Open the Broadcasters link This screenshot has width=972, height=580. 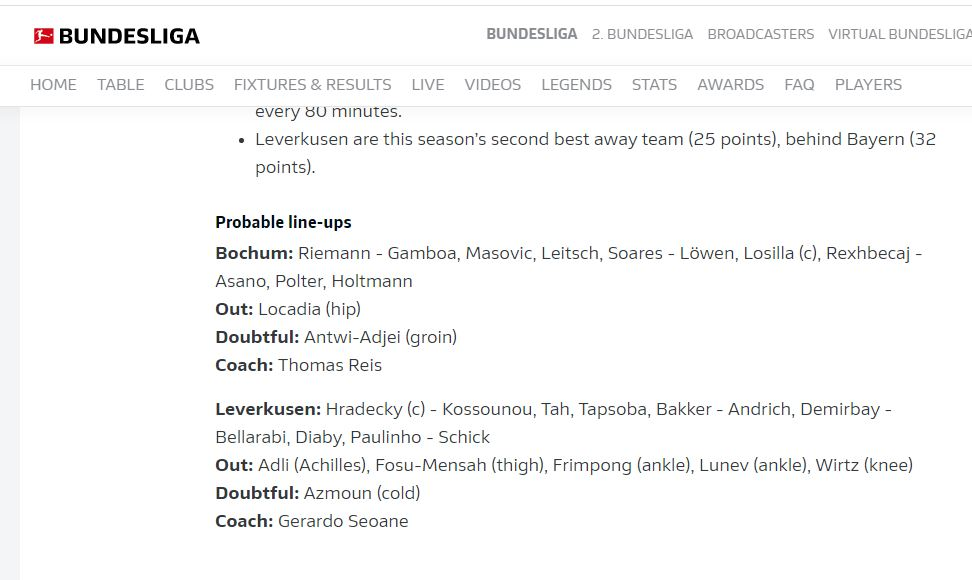760,34
